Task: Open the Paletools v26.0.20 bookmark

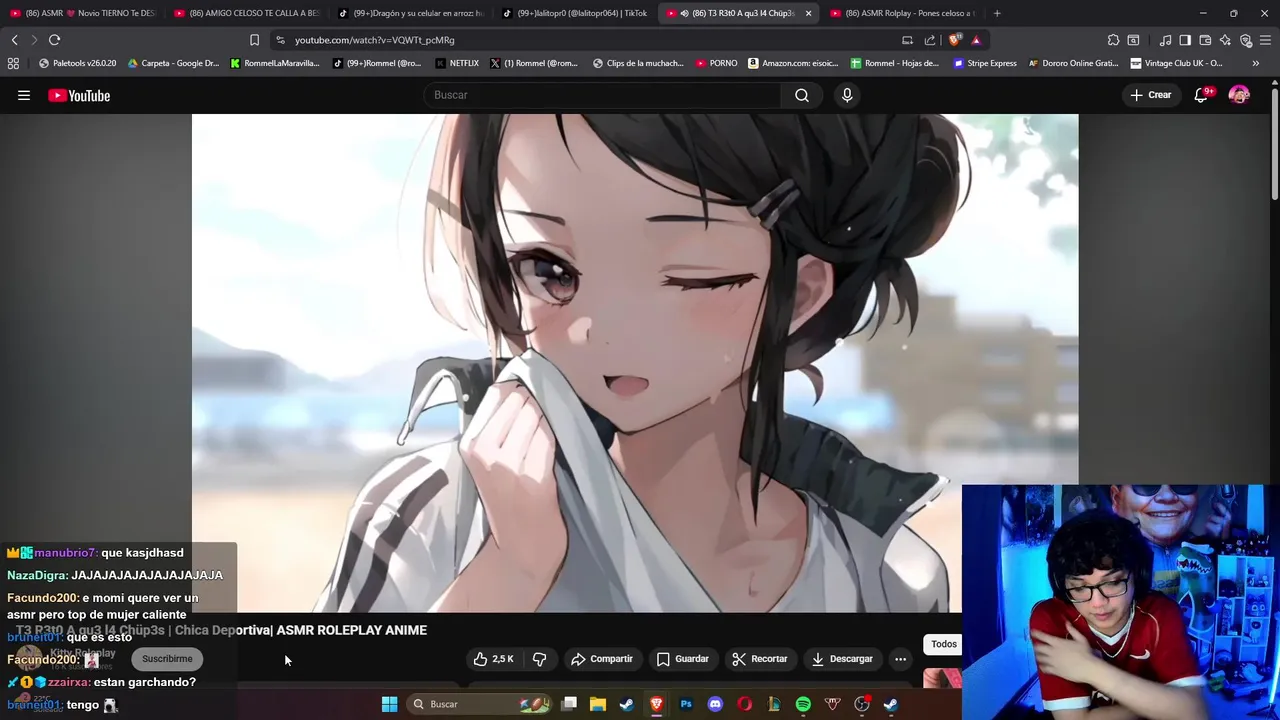Action: (77, 63)
